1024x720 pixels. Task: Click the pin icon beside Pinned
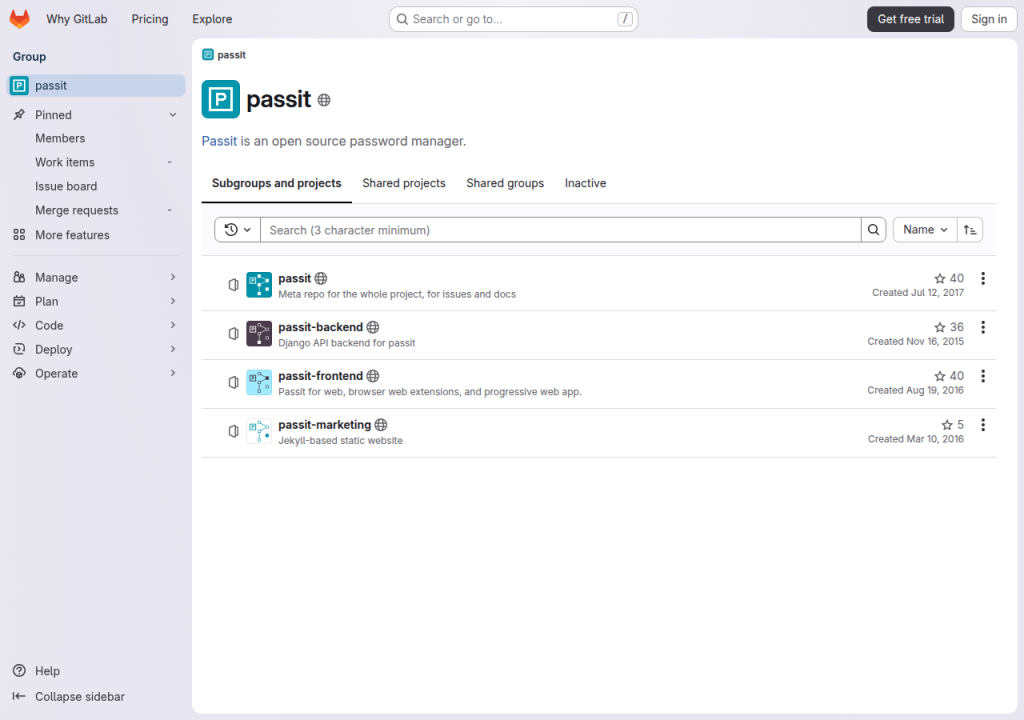[x=20, y=115]
